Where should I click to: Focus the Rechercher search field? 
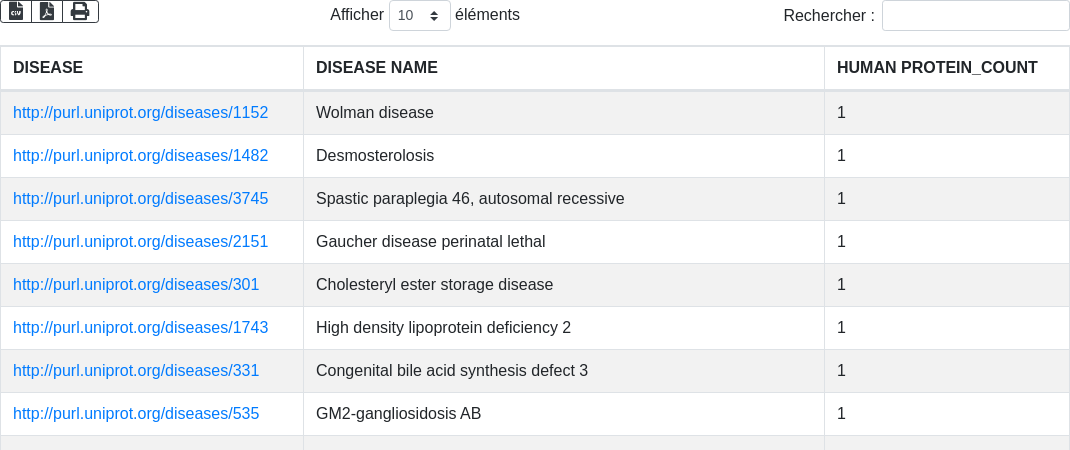975,15
